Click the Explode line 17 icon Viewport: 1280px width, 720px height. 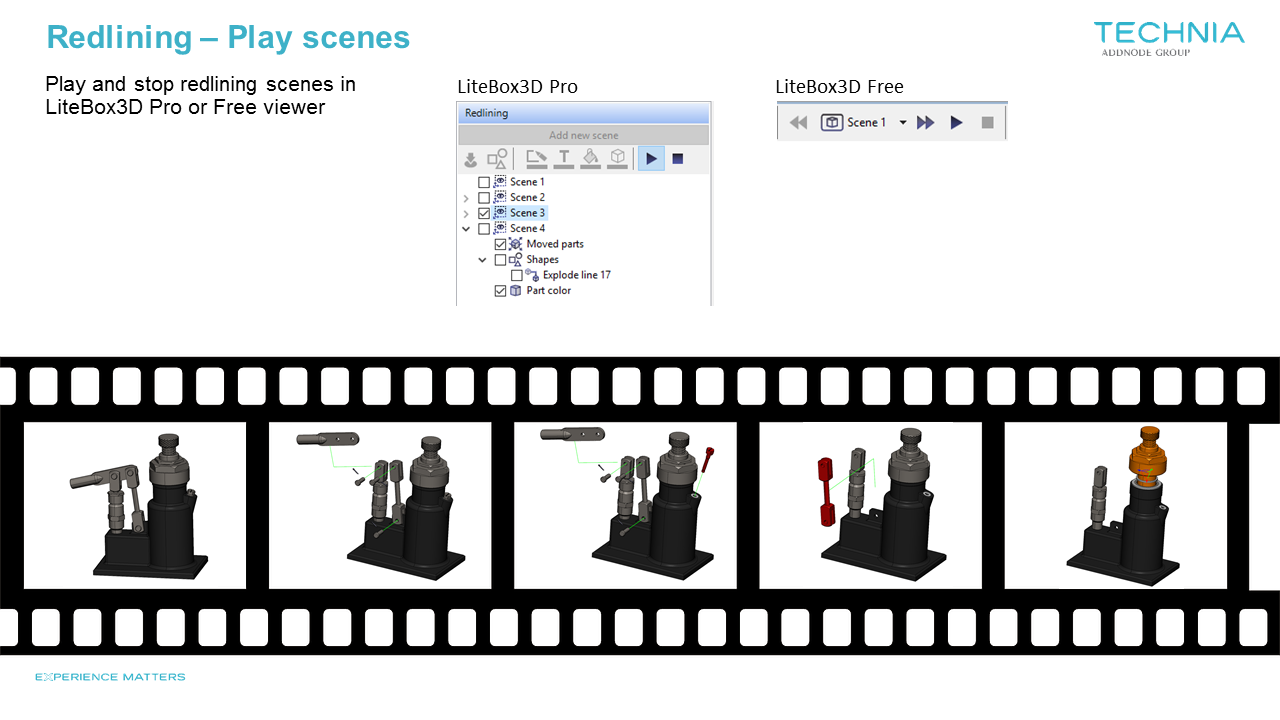pos(532,275)
